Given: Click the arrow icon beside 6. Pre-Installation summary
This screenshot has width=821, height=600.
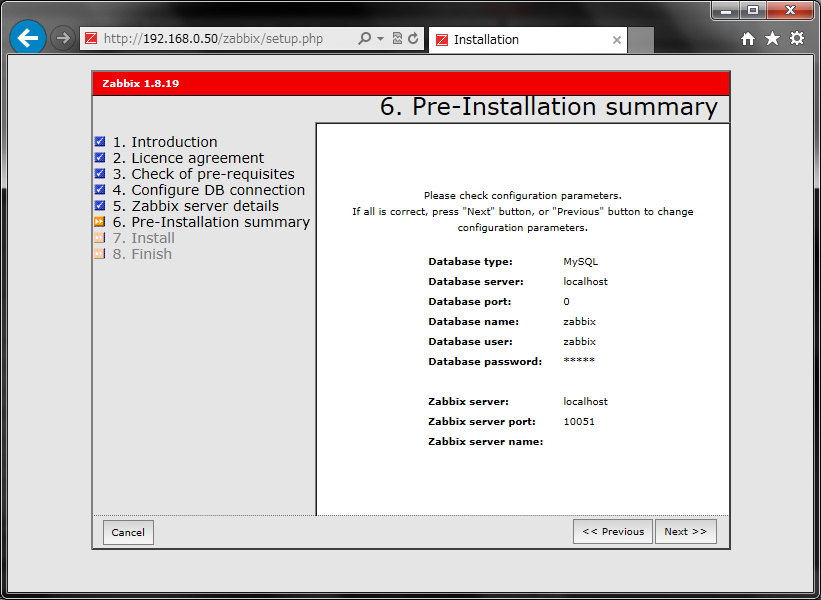Looking at the screenshot, I should pos(99,221).
